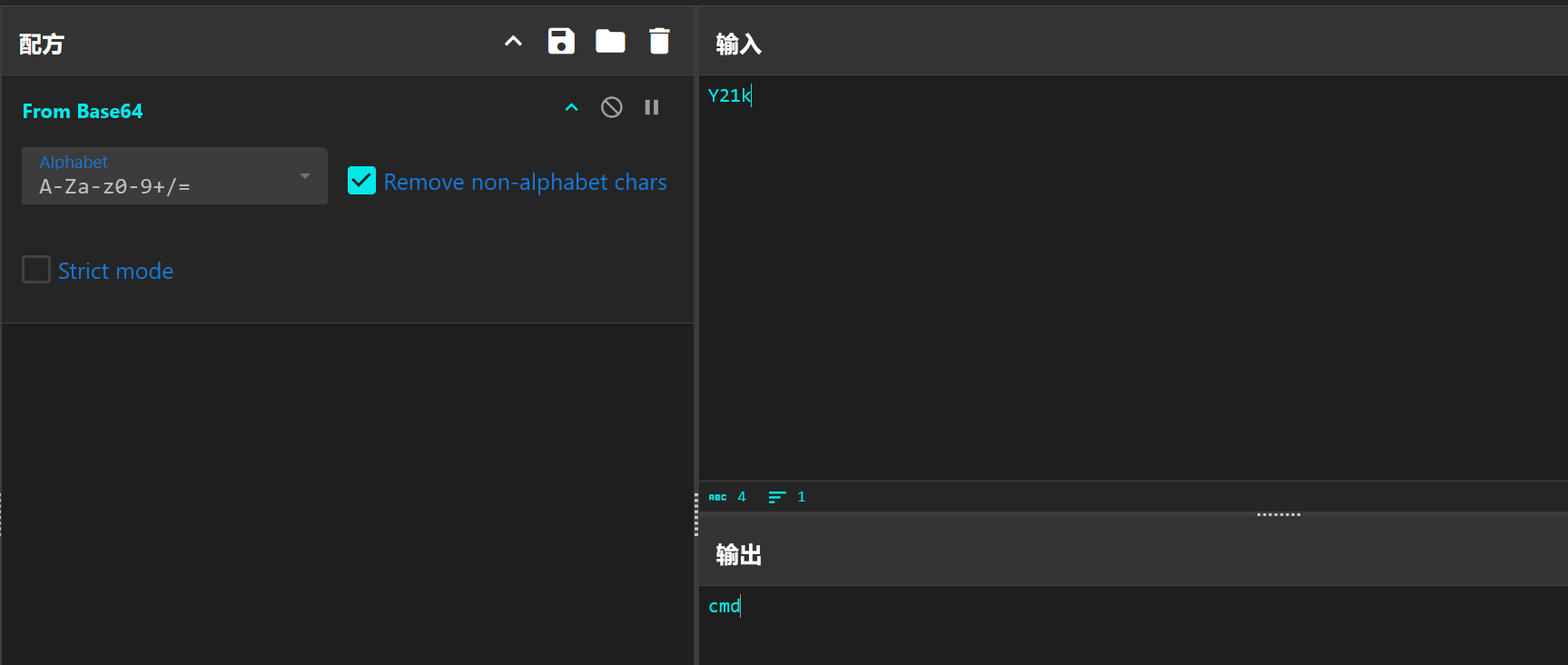
Task: Click the From Base64 operation title
Action: click(83, 111)
